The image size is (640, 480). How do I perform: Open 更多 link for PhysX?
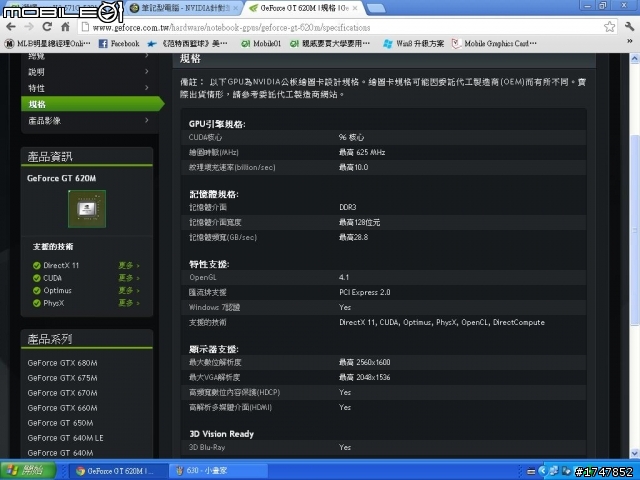pyautogui.click(x=129, y=303)
